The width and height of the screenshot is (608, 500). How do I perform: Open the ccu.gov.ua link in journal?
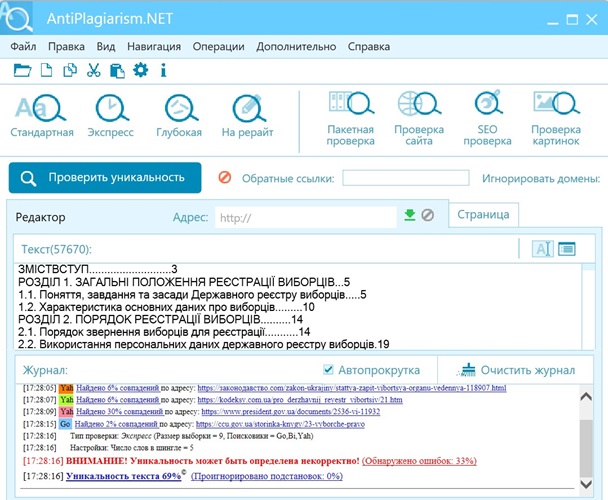coord(280,424)
